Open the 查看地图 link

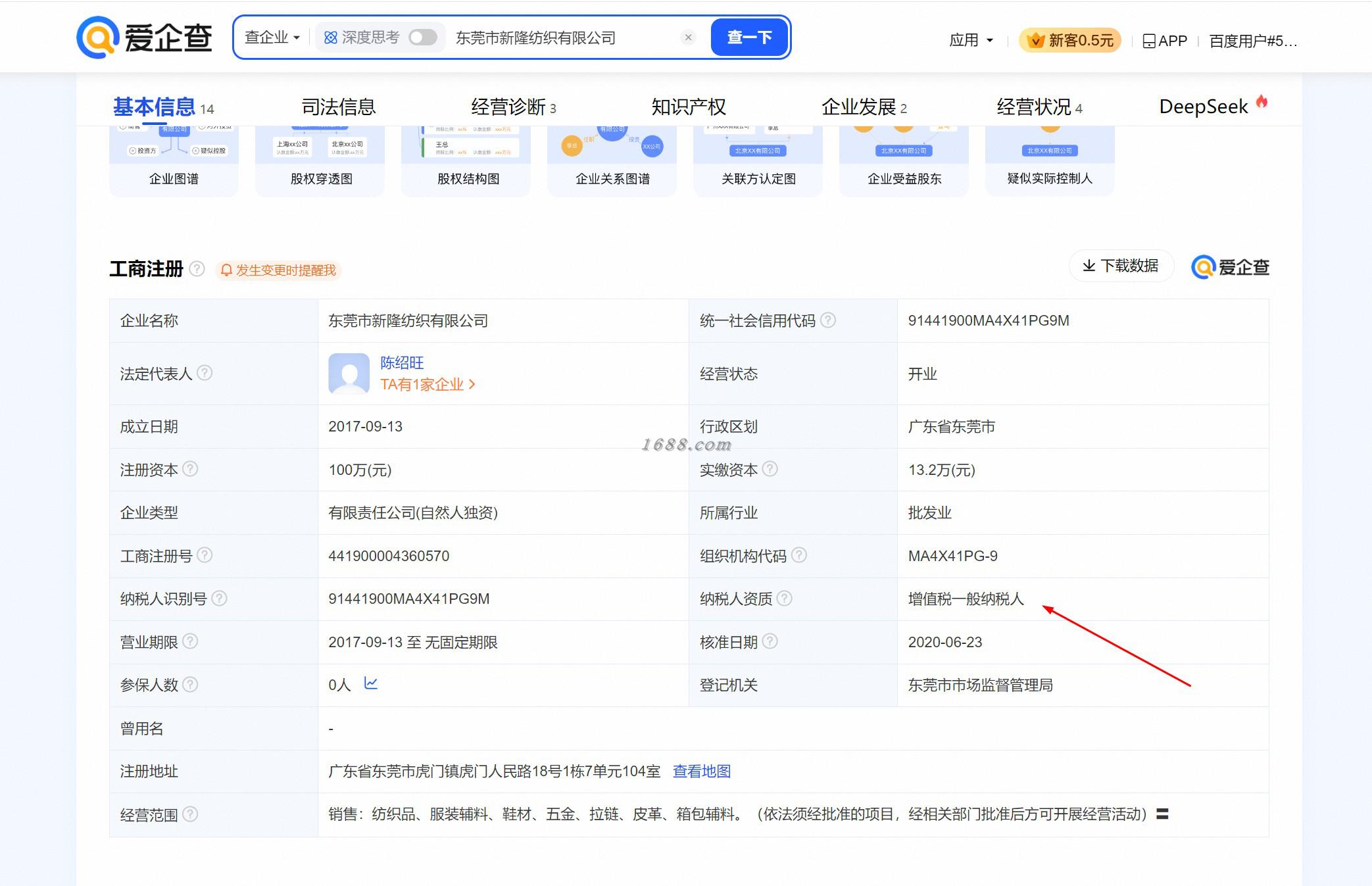pos(701,771)
